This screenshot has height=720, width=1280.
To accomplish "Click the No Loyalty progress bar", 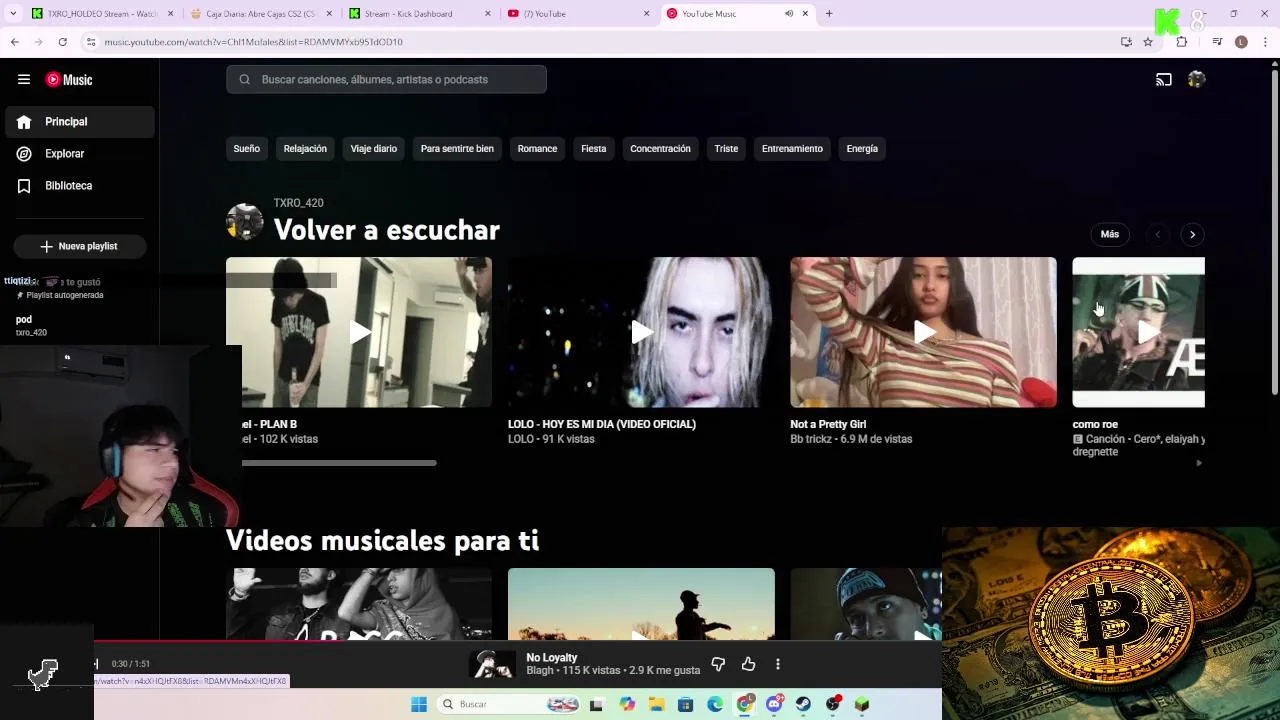I will pyautogui.click(x=518, y=642).
